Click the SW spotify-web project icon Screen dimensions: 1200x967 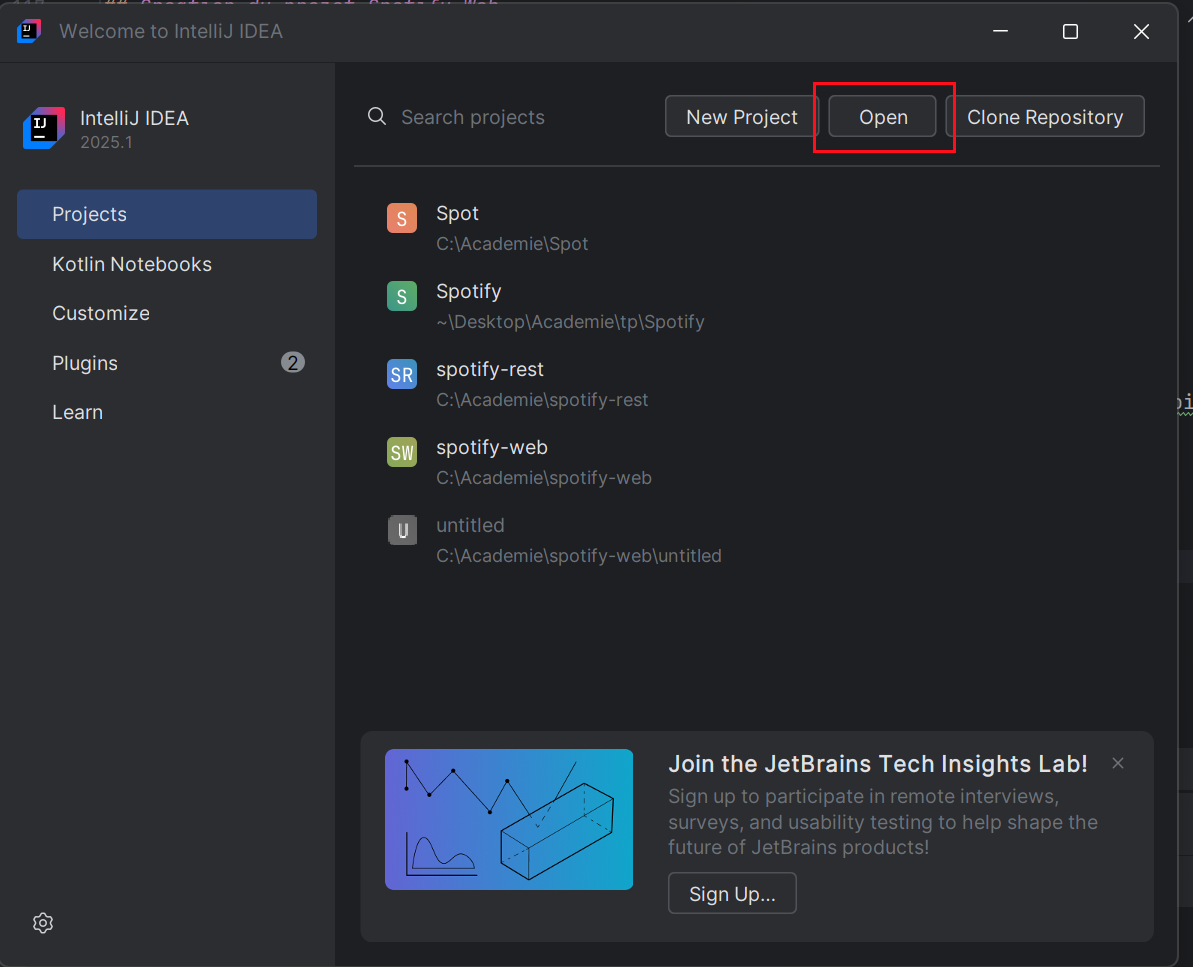click(x=401, y=452)
